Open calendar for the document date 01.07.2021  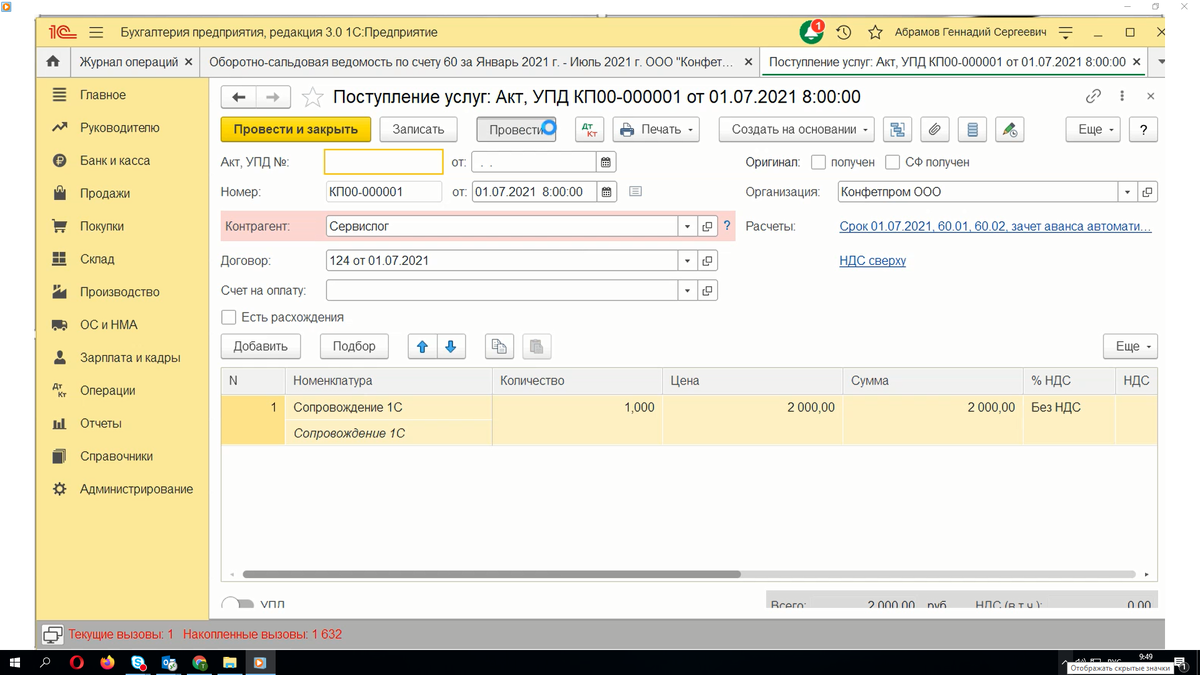coord(606,192)
